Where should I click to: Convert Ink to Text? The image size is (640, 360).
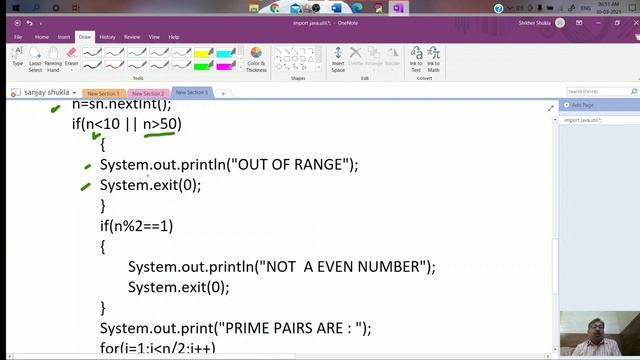tap(416, 60)
